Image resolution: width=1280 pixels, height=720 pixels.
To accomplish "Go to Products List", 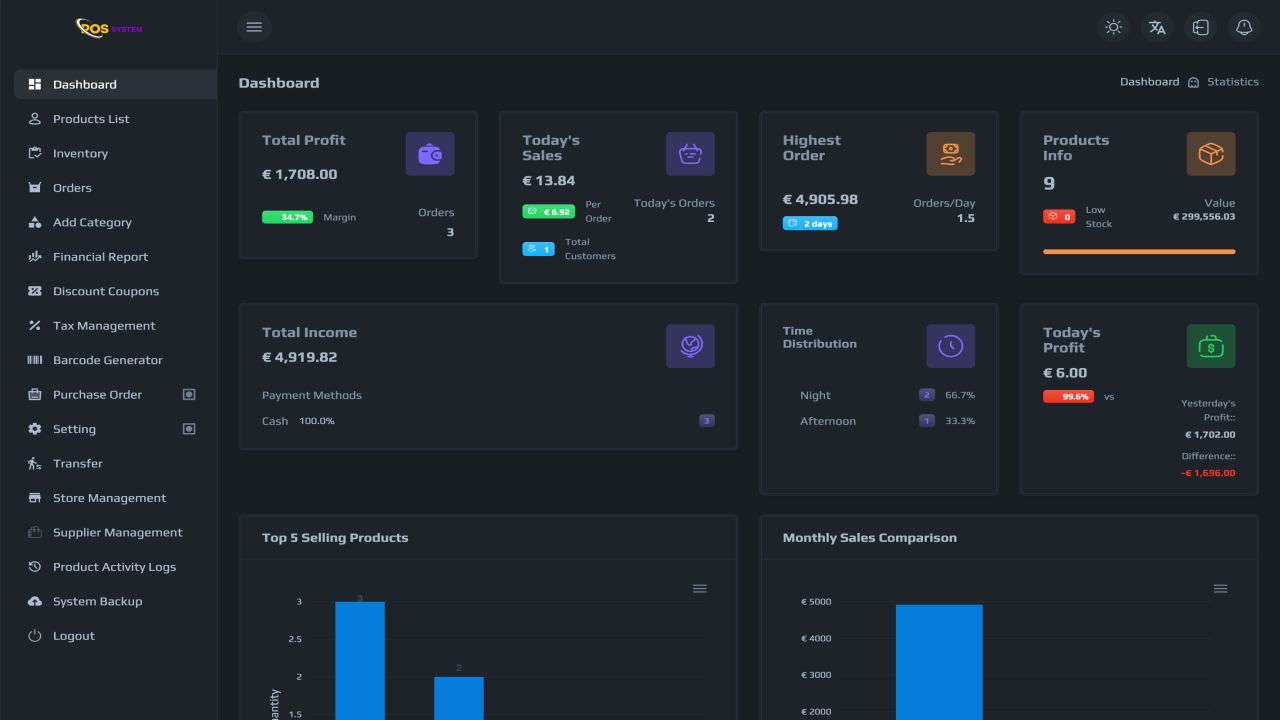I will point(115,119).
